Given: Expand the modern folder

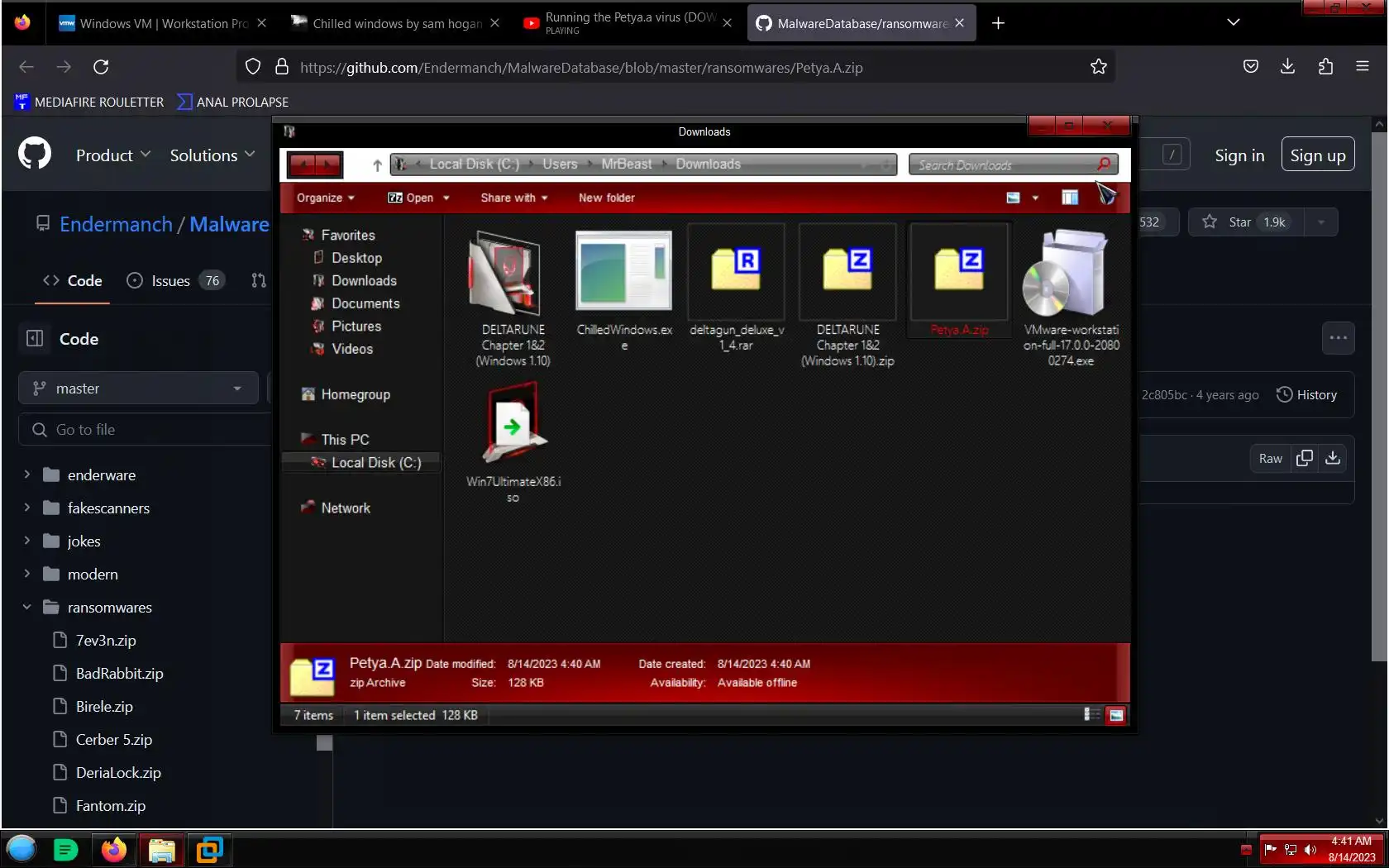Looking at the screenshot, I should [27, 574].
